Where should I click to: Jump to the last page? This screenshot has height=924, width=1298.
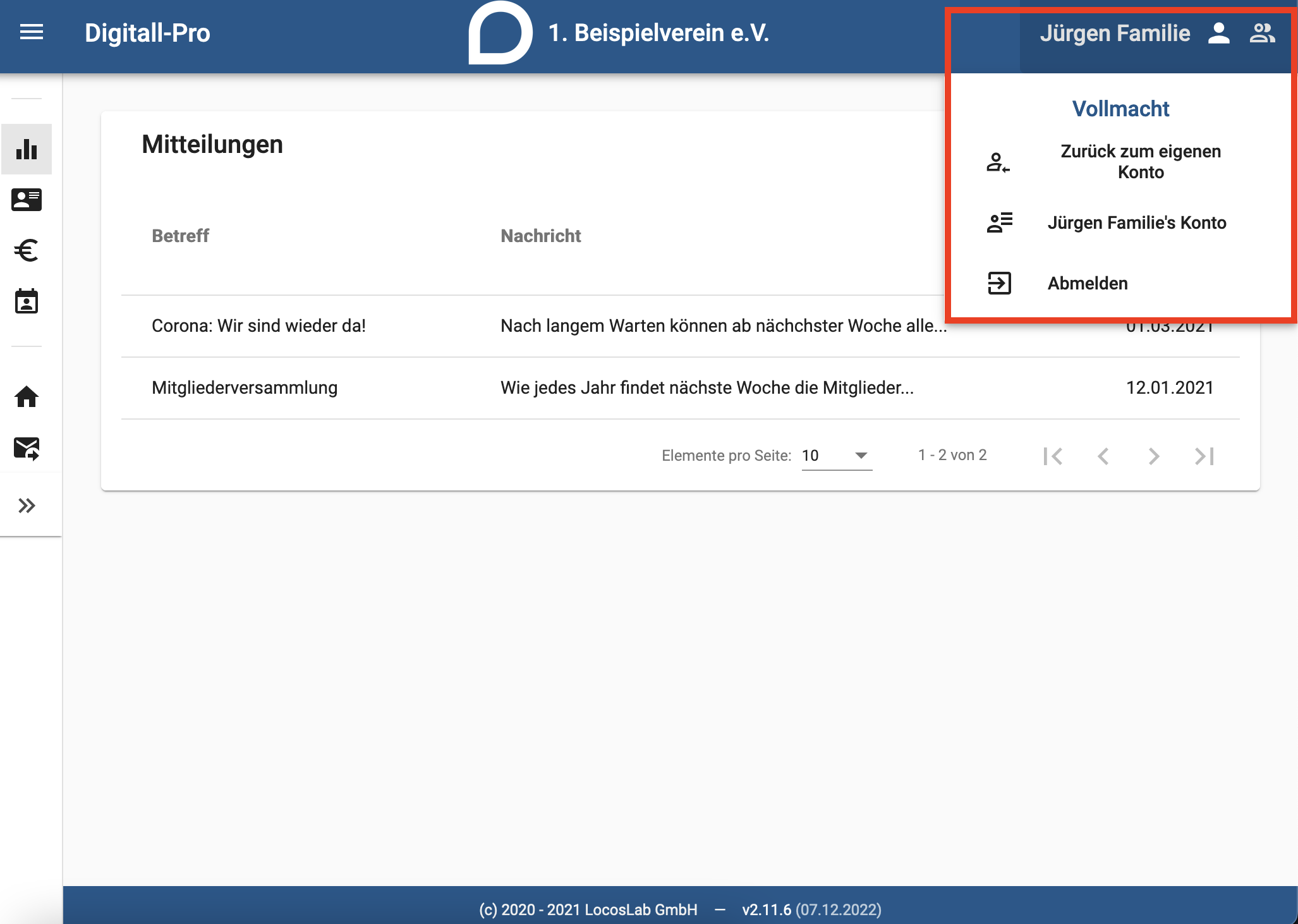click(1204, 456)
